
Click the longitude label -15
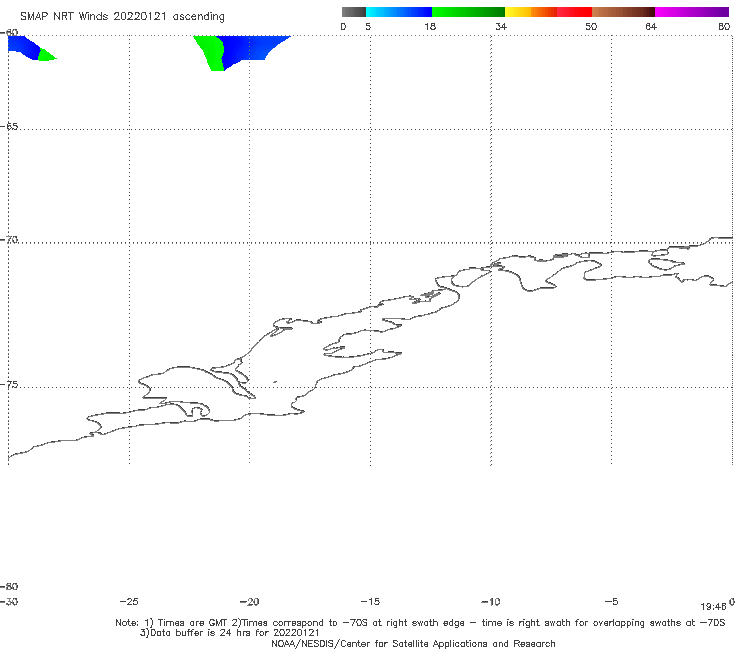click(370, 602)
